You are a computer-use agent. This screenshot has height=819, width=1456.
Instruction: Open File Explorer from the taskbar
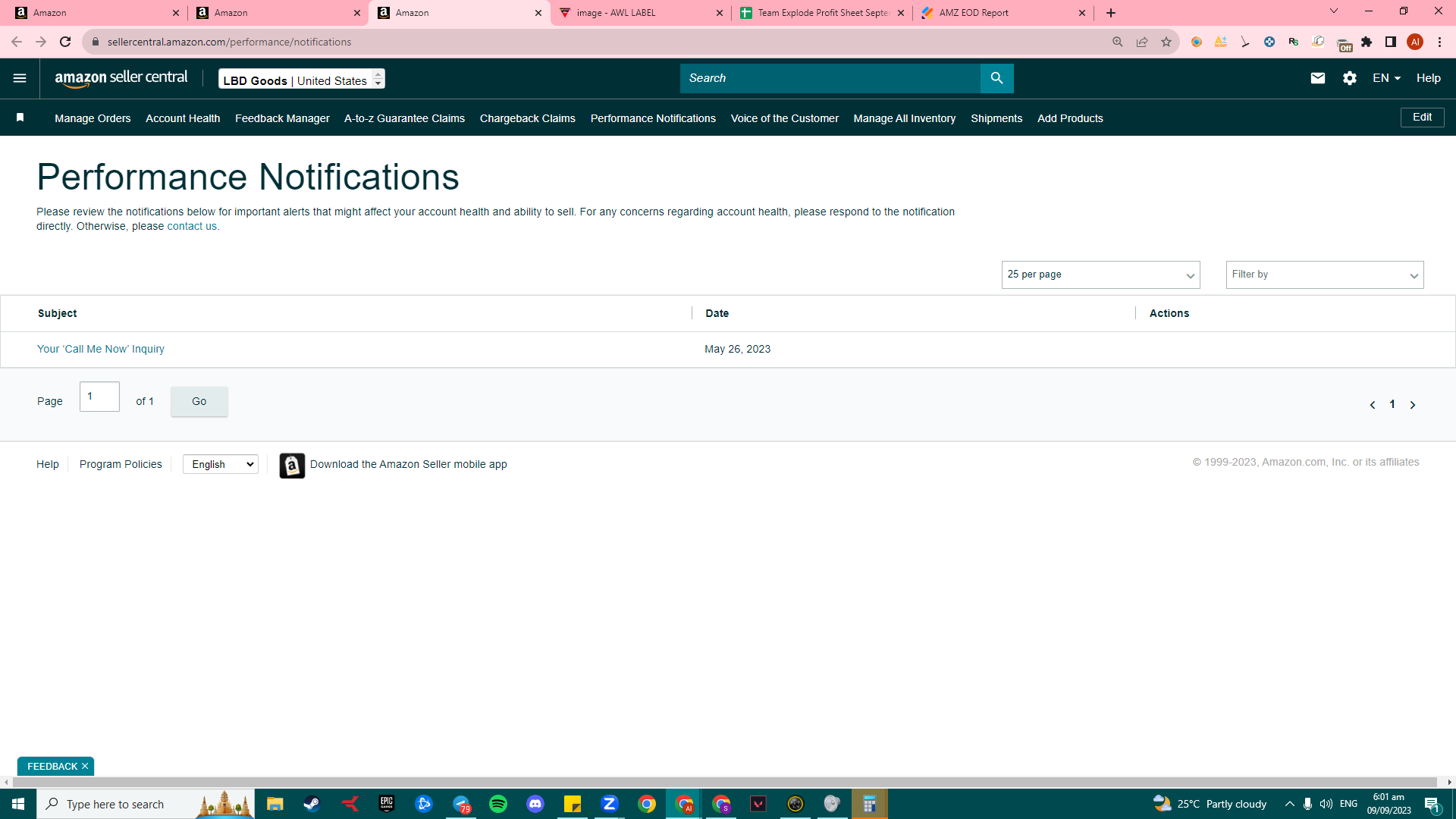click(x=275, y=804)
